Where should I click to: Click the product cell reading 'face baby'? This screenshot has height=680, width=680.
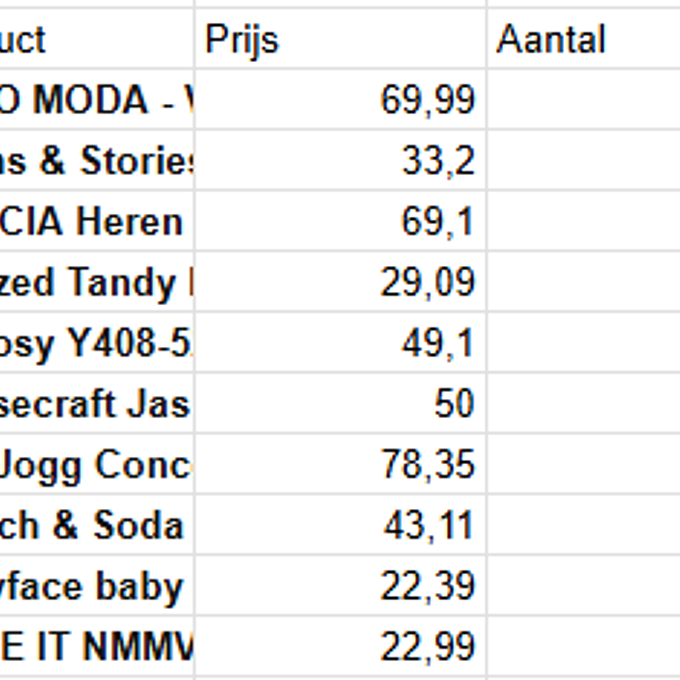(96, 587)
